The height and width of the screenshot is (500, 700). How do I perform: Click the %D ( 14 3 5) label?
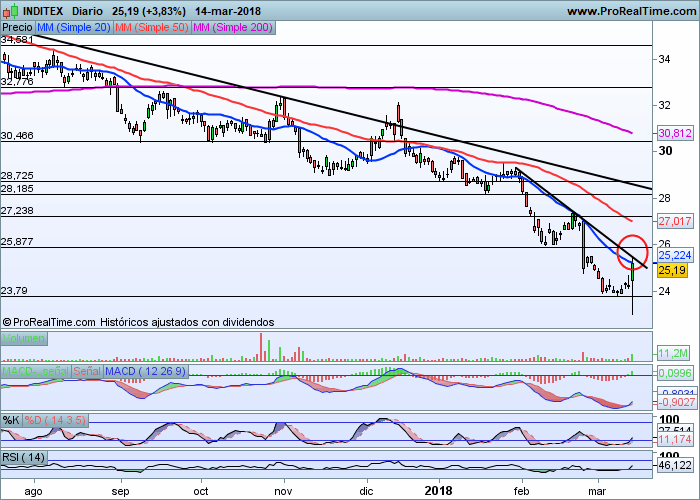point(55,421)
